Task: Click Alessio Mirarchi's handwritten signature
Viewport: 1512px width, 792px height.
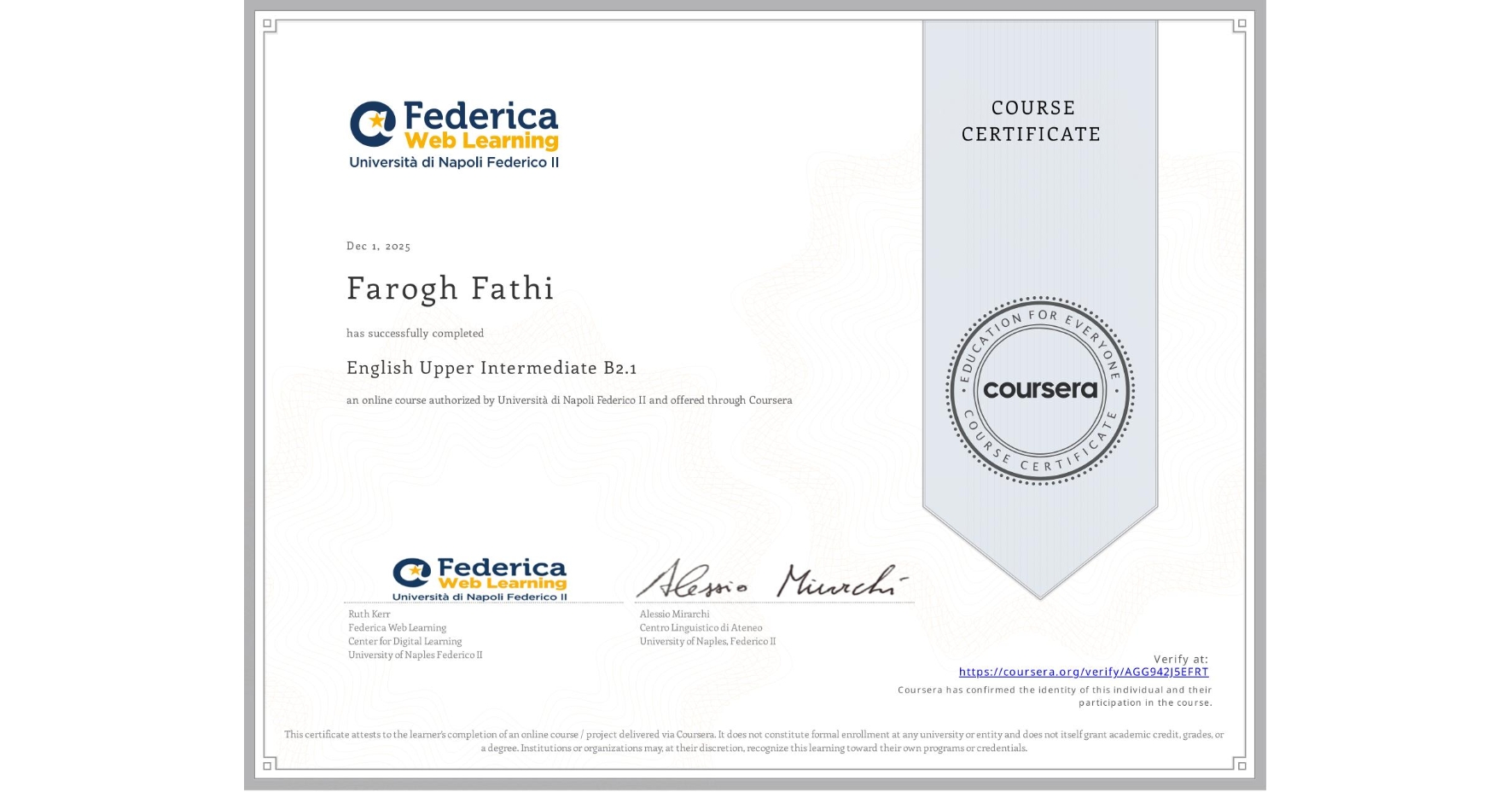Action: pos(772,579)
